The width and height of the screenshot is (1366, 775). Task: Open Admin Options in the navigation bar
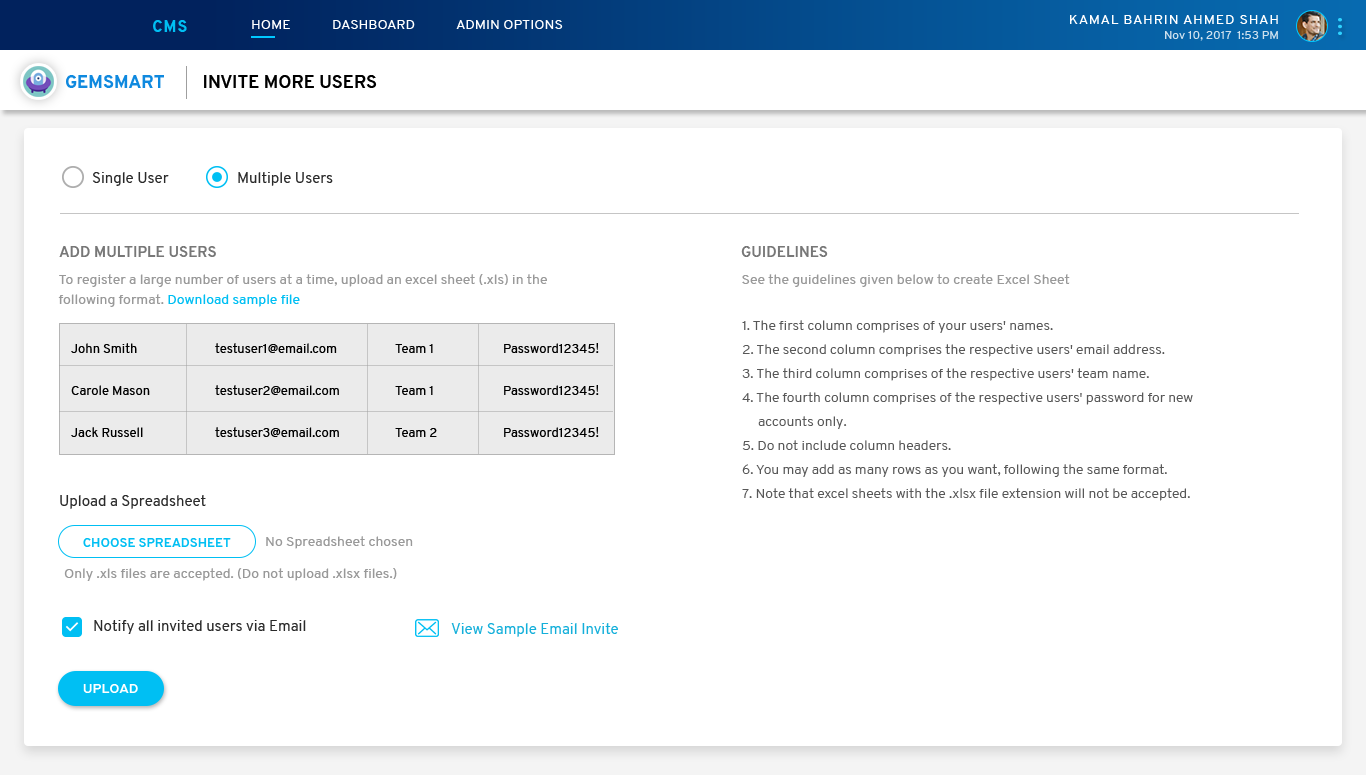[x=509, y=25]
